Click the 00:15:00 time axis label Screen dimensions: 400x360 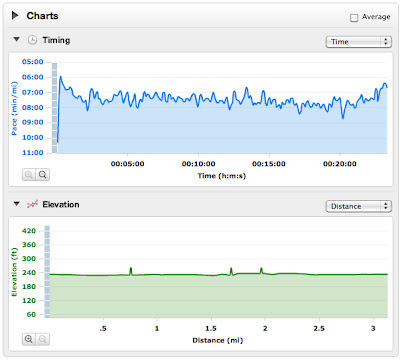[x=269, y=164]
